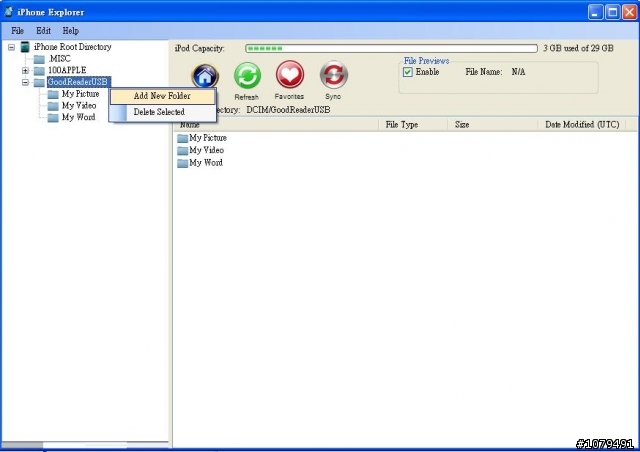
Task: Maximize the iPhone Explorer window
Action: click(x=612, y=12)
